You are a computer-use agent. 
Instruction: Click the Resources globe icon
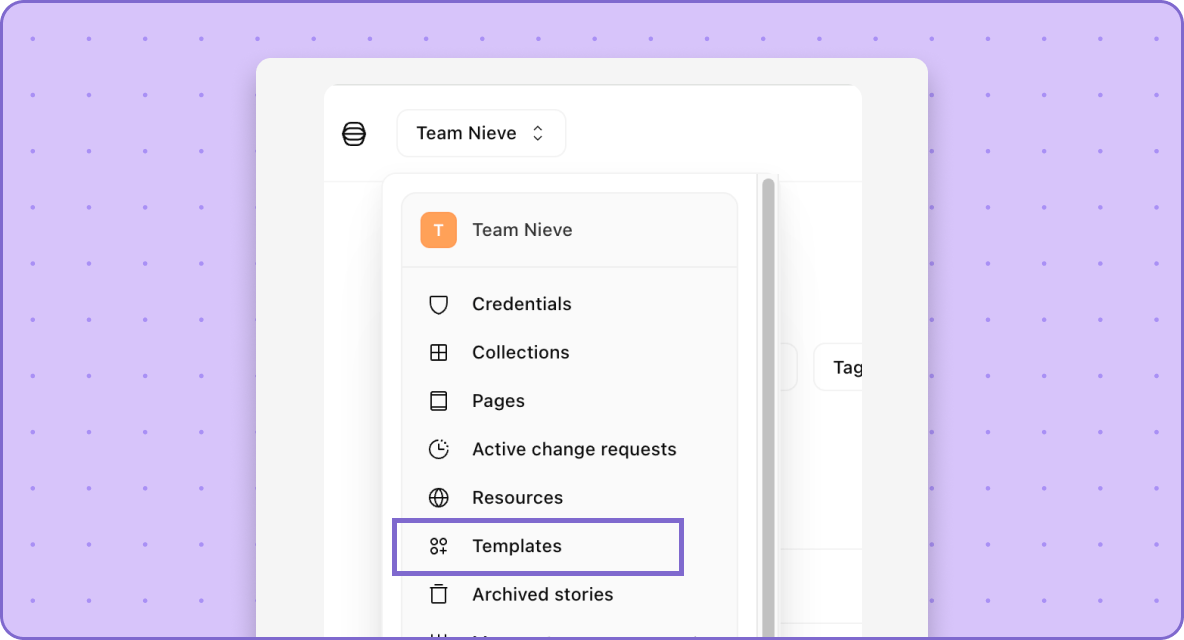pyautogui.click(x=438, y=498)
